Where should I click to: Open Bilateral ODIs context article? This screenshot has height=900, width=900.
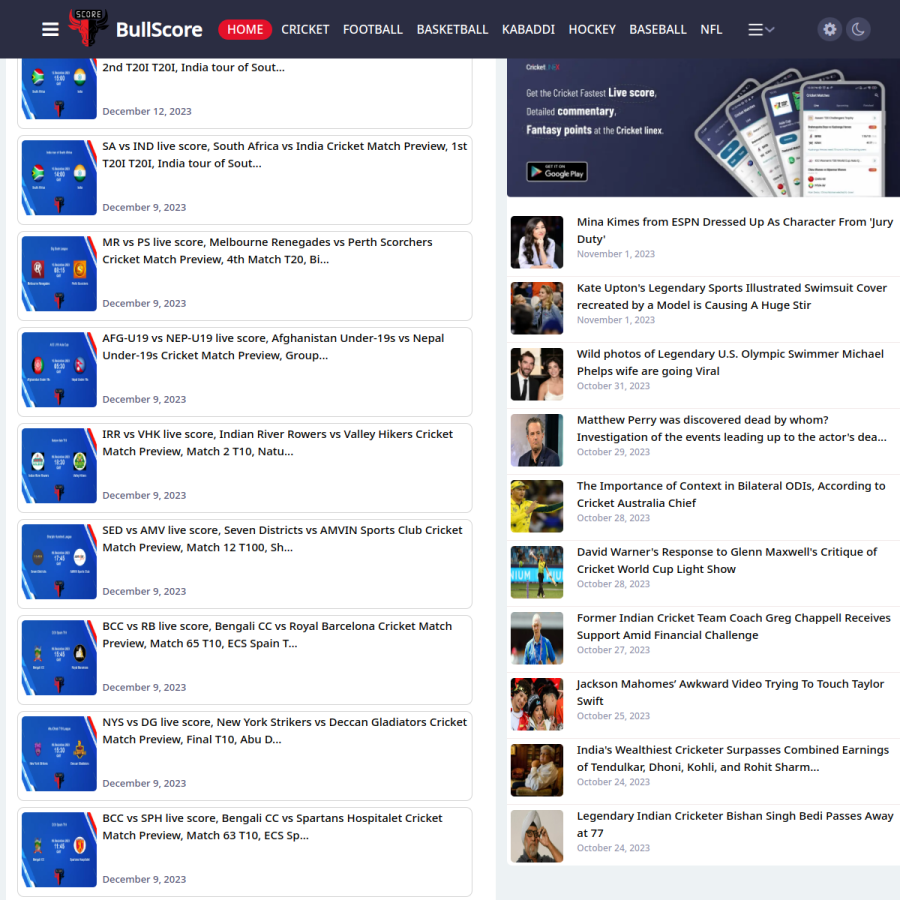tap(731, 494)
